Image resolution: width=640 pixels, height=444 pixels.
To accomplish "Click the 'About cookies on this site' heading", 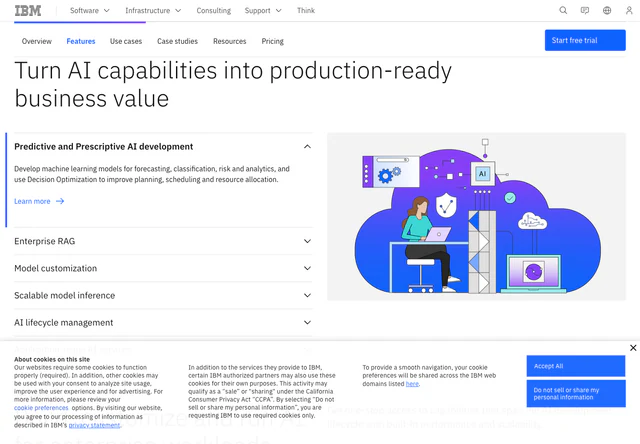I will 52,360.
